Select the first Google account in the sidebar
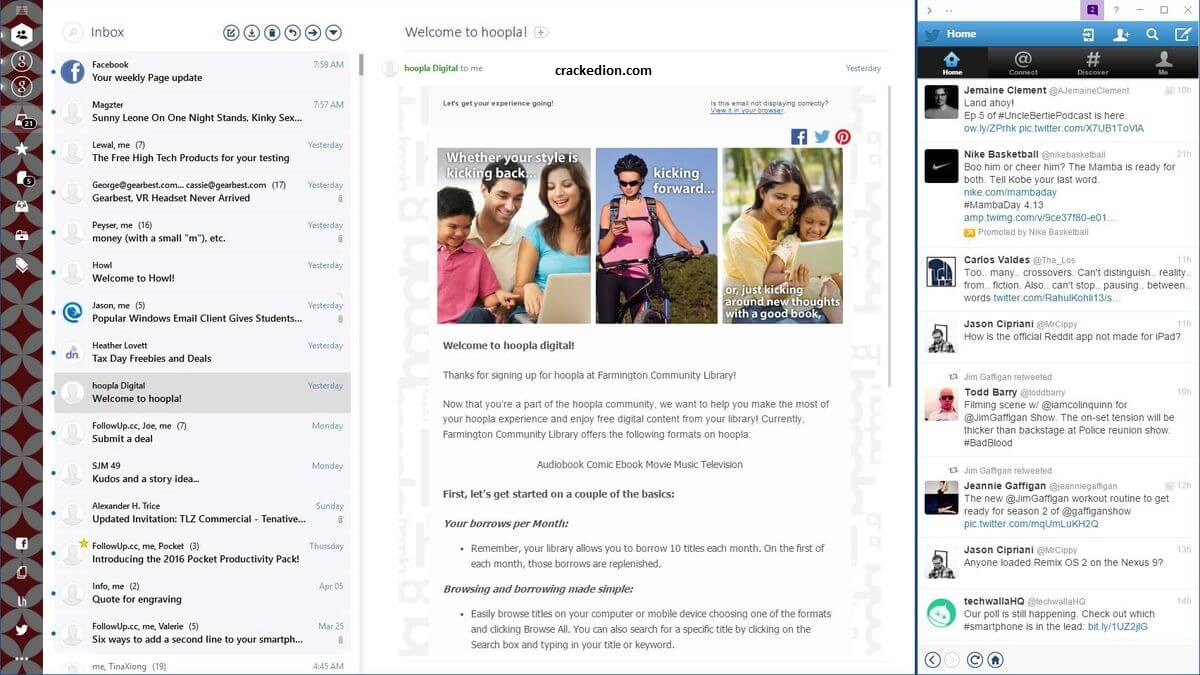1200x675 pixels. tap(22, 62)
